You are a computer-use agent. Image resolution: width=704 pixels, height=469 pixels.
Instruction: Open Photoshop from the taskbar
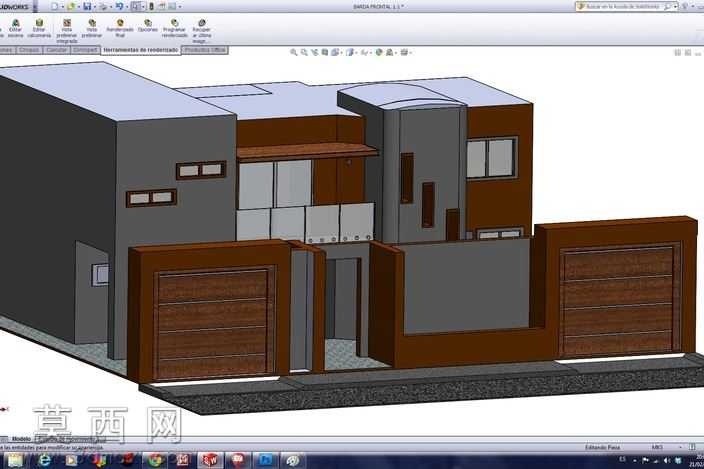266,461
